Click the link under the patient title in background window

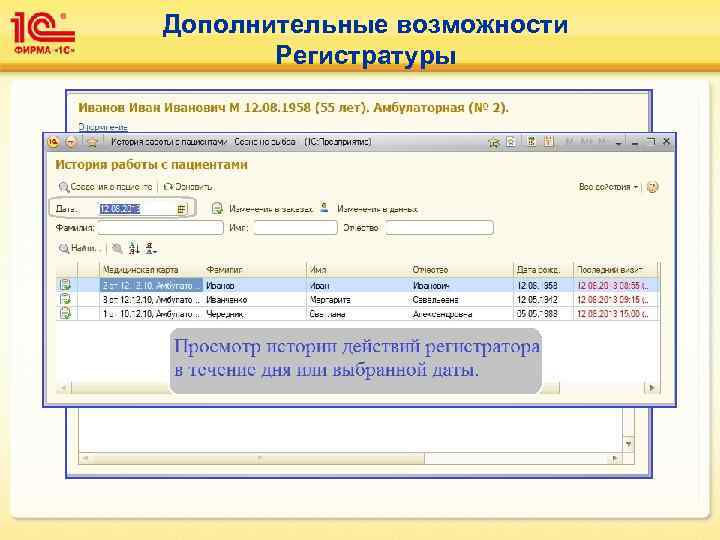(x=103, y=127)
